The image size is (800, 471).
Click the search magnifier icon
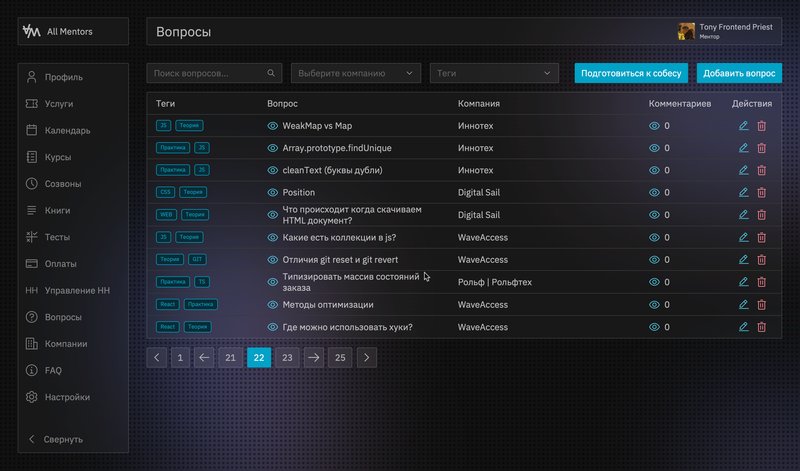(x=271, y=73)
